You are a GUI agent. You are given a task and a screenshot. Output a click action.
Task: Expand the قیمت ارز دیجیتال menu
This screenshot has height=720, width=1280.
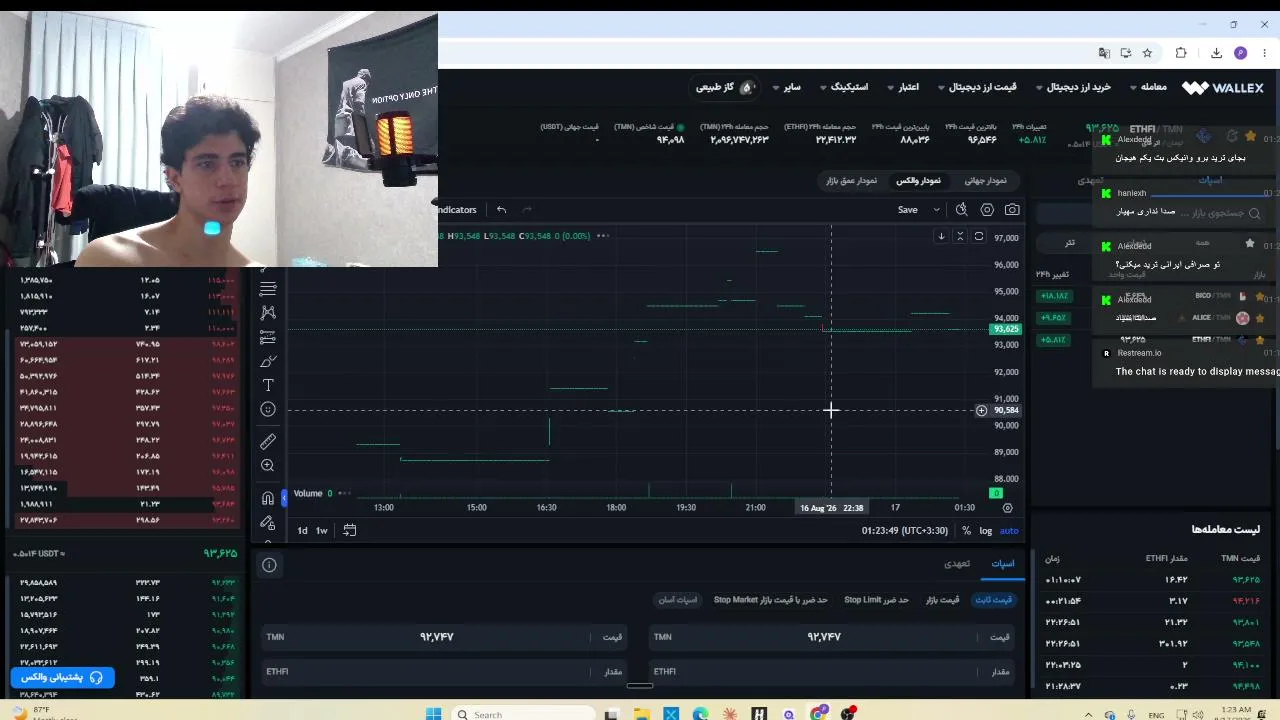coord(977,87)
